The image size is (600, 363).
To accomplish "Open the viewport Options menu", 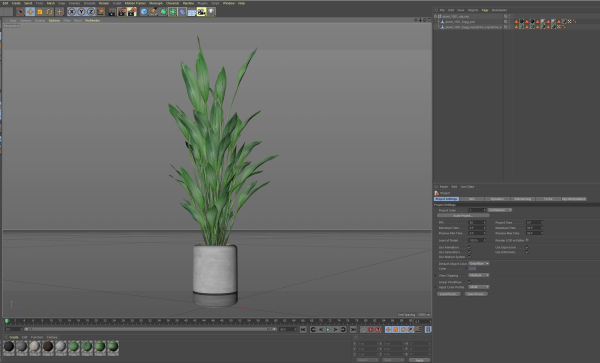I will coord(54,20).
